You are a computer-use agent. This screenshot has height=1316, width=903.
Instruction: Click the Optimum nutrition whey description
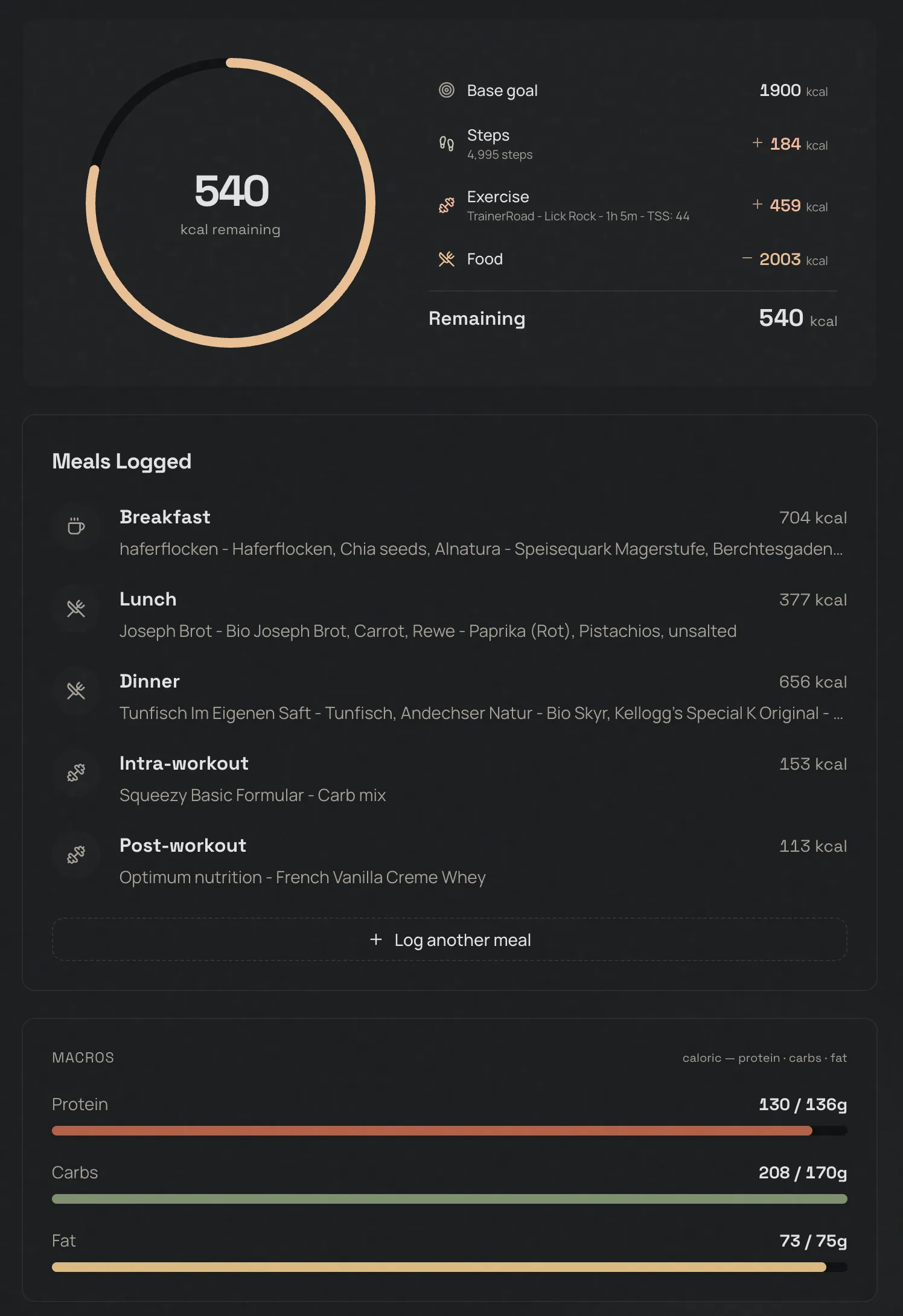[302, 878]
